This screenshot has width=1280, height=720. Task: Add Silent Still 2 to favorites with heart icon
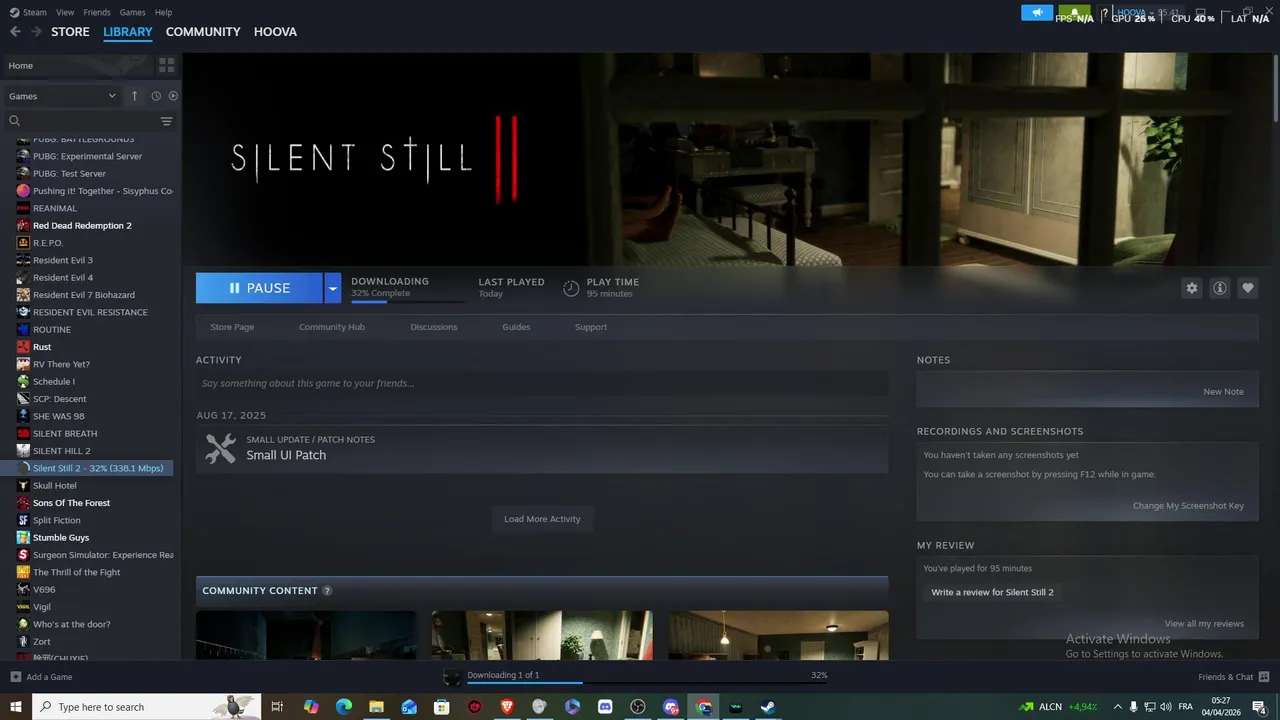[1248, 288]
